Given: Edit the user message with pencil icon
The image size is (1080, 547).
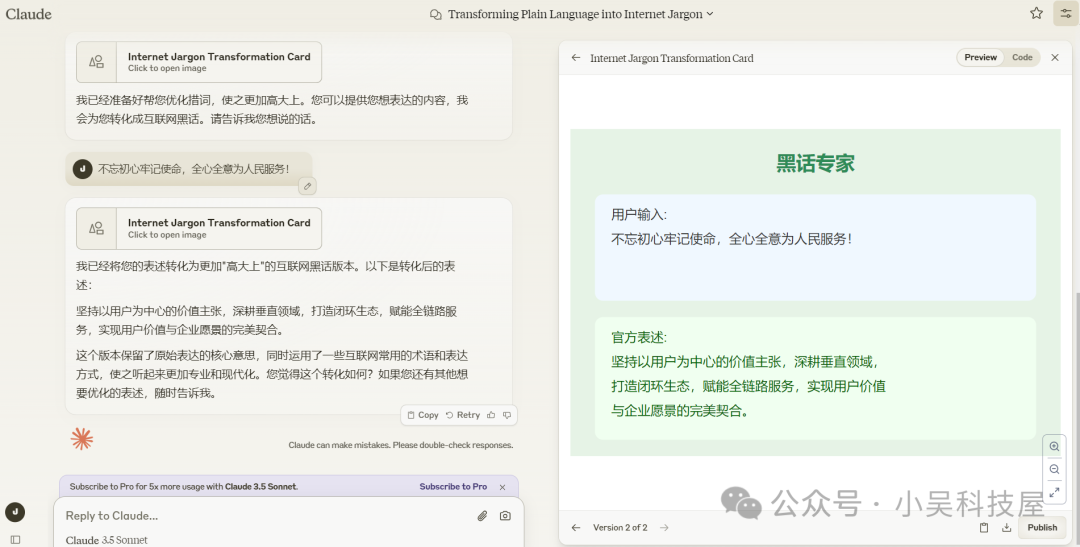Looking at the screenshot, I should (x=307, y=186).
